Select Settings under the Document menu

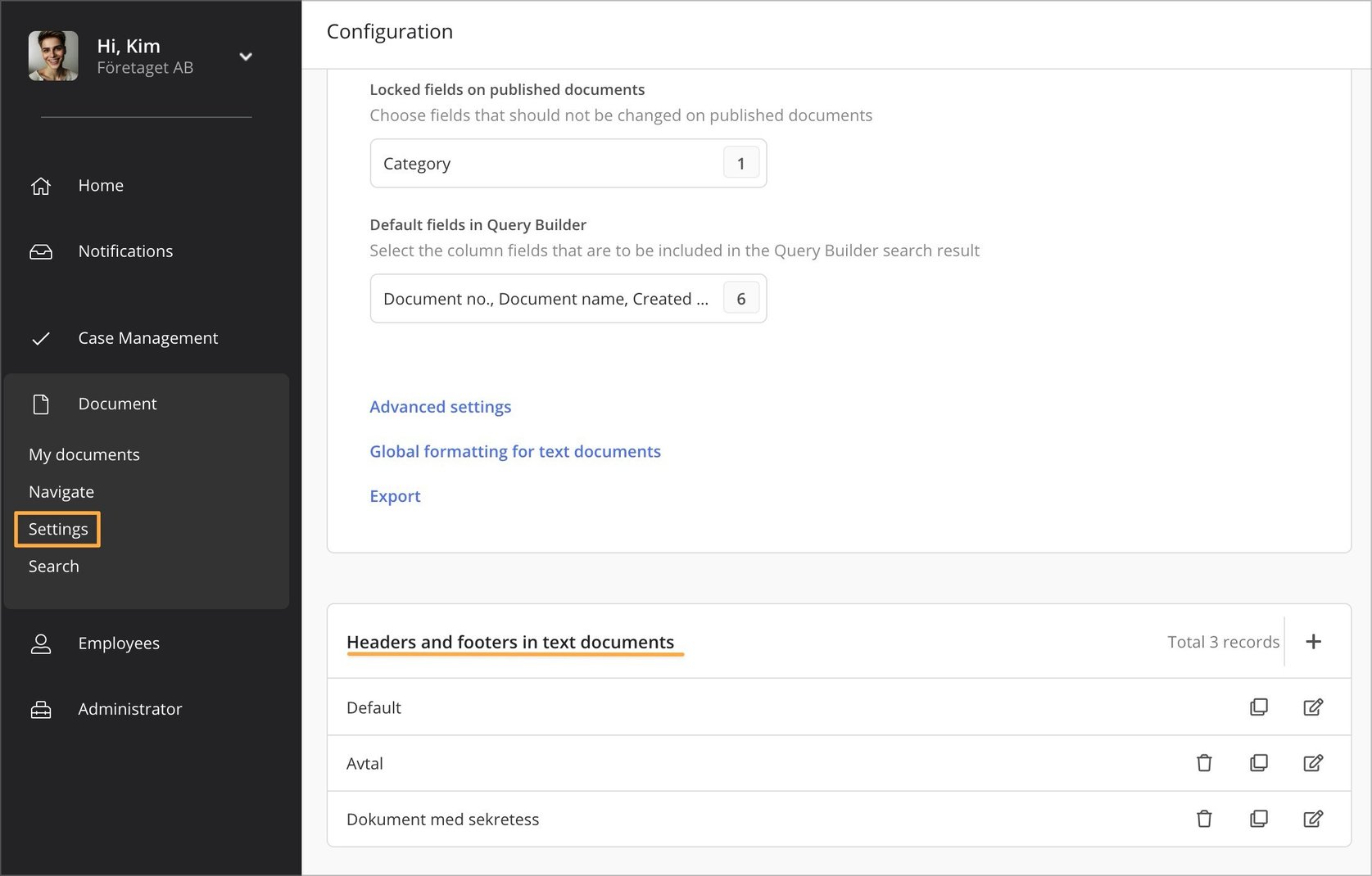click(x=57, y=529)
